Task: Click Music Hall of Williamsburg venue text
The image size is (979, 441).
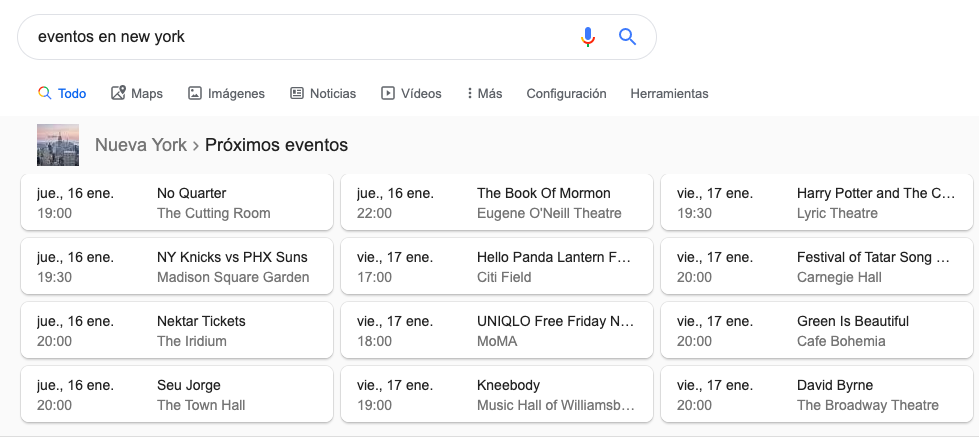Action: point(556,405)
